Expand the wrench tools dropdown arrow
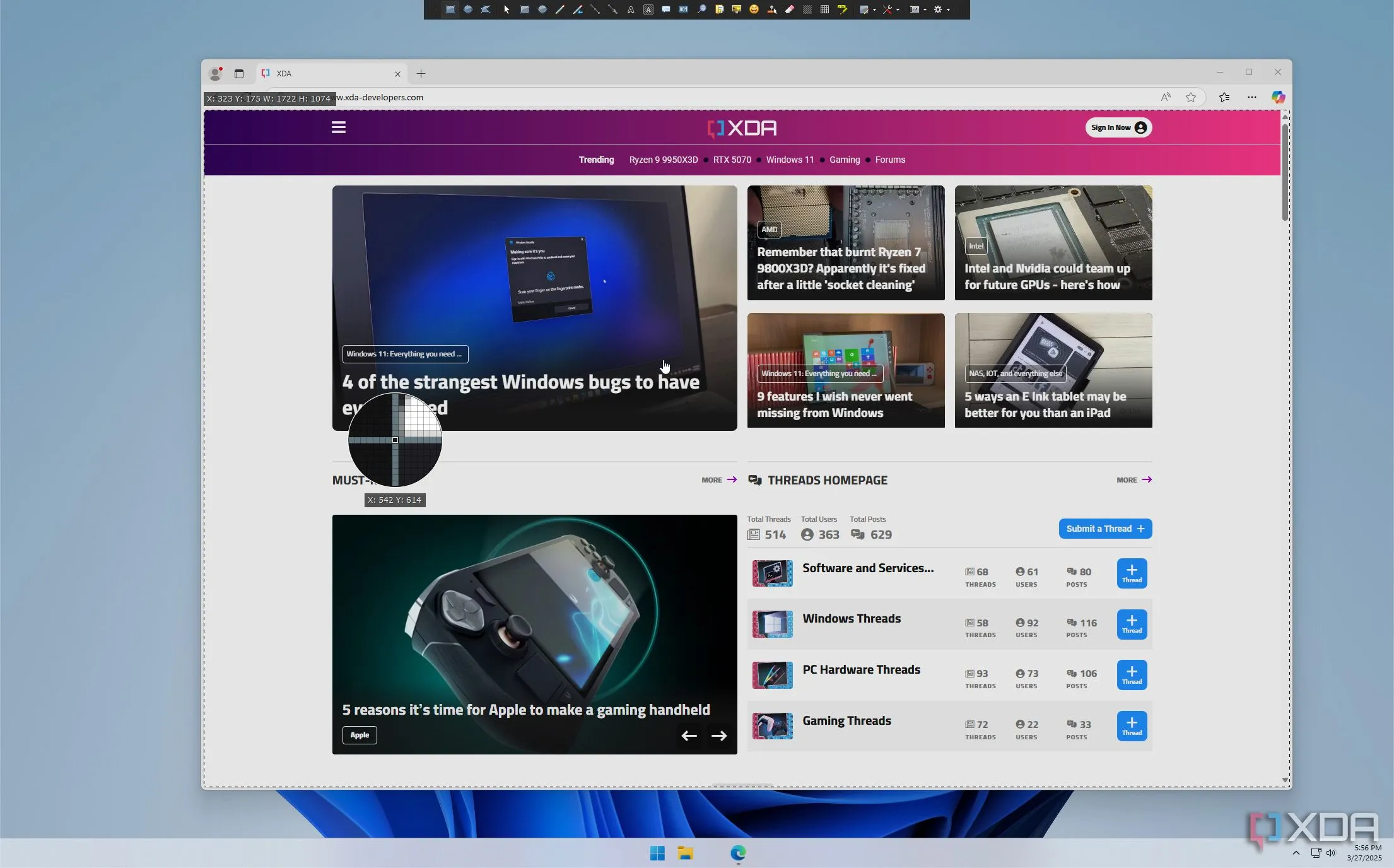This screenshot has height=868, width=1394. (898, 9)
